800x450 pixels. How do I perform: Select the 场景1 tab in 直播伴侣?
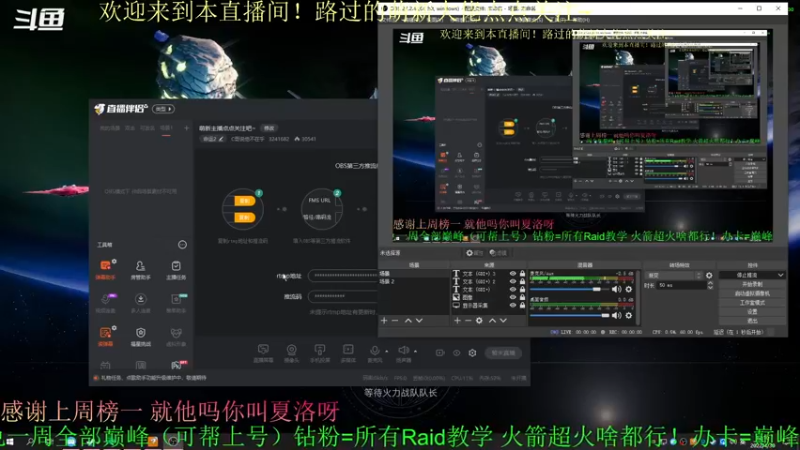(x=166, y=128)
